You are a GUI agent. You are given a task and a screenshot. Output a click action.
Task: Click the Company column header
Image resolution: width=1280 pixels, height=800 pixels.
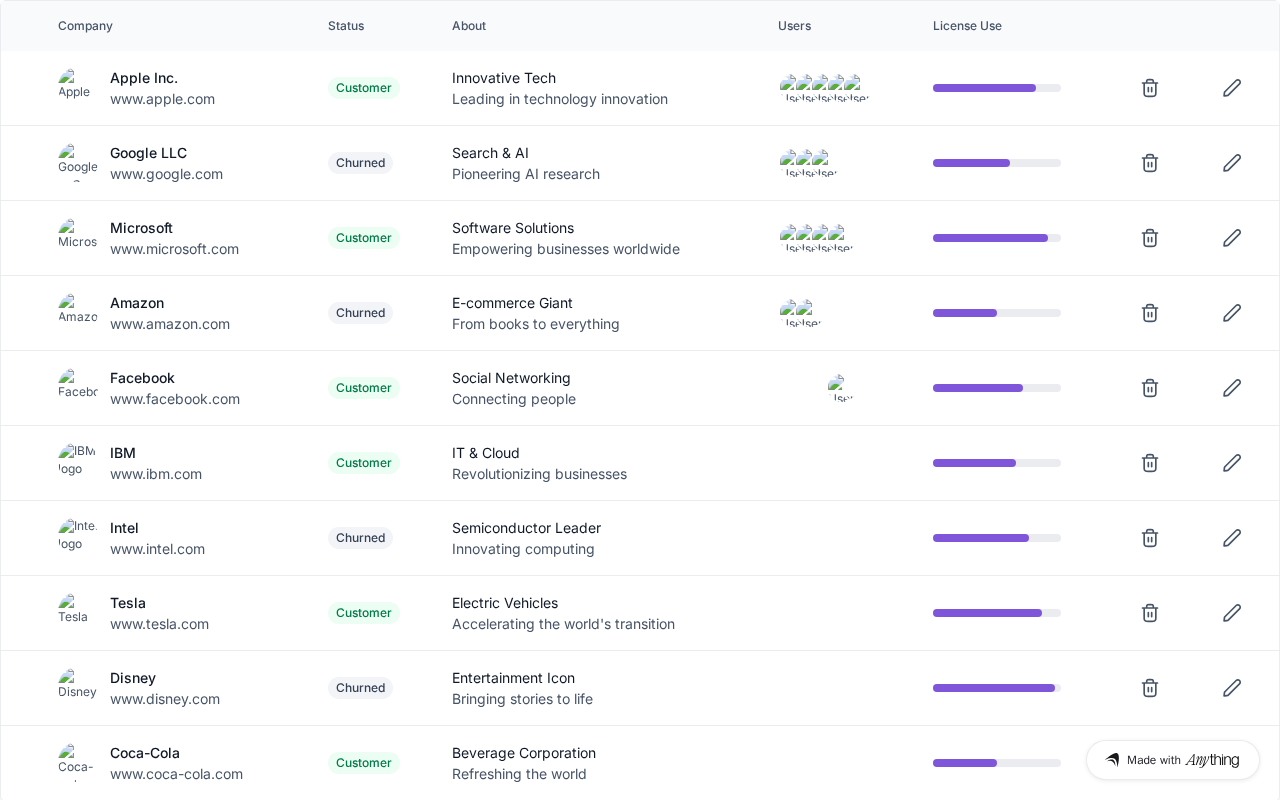click(85, 26)
